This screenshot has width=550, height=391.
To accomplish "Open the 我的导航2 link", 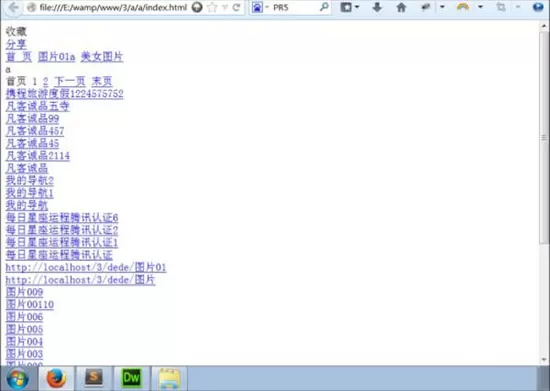I will [30, 181].
